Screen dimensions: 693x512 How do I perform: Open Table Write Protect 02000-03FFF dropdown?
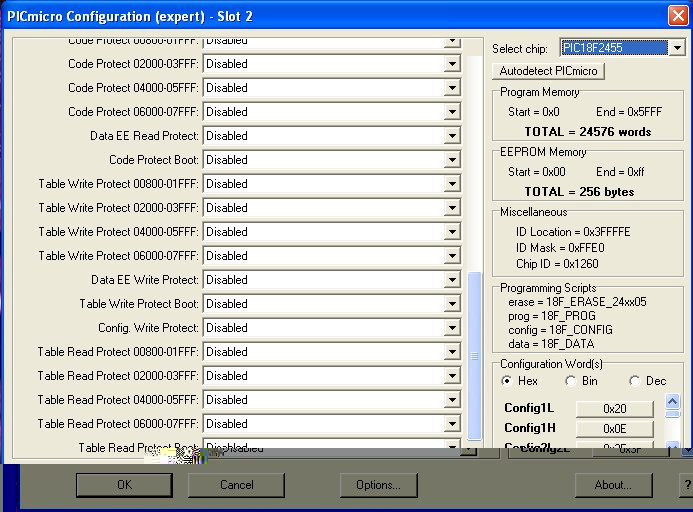pyautogui.click(x=452, y=208)
